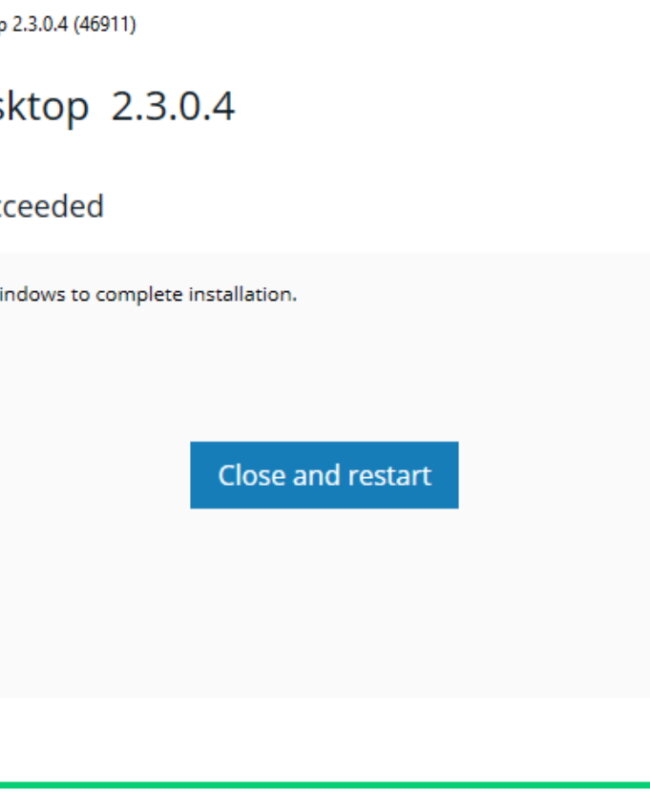Image resolution: width=650 pixels, height=812 pixels.
Task: Click the word 'restart' on the blue button
Action: (x=389, y=475)
